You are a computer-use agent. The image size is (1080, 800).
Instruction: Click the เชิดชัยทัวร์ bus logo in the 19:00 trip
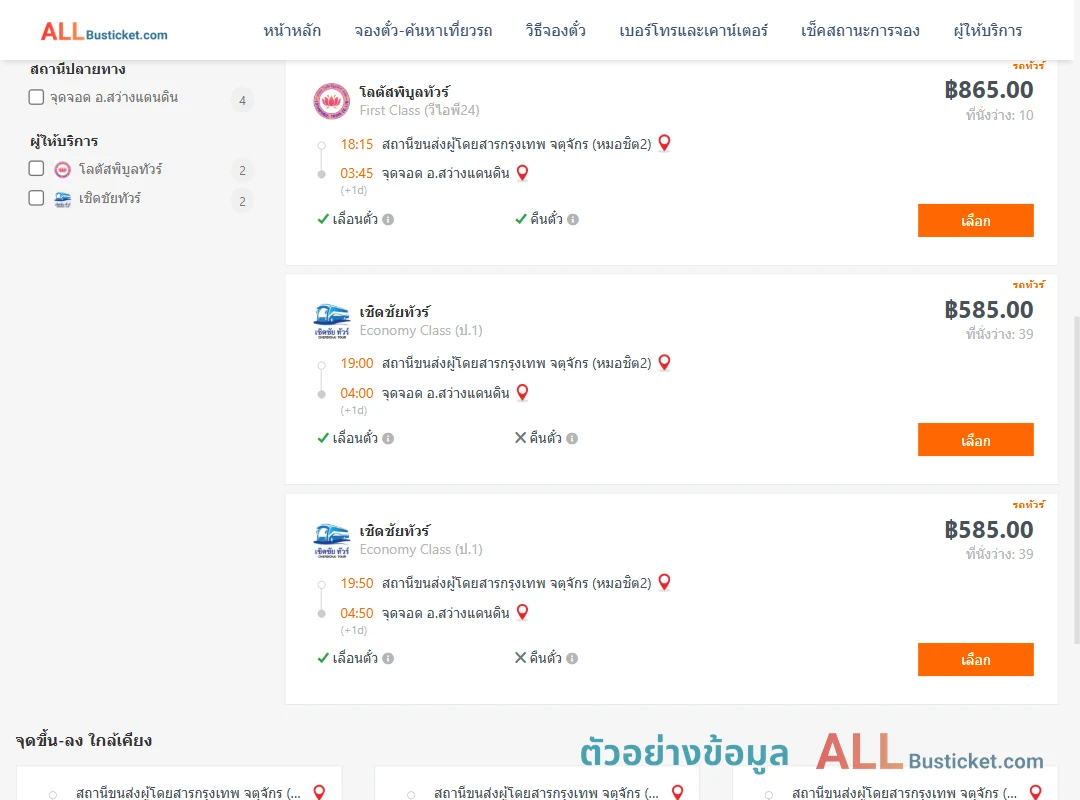click(x=331, y=321)
